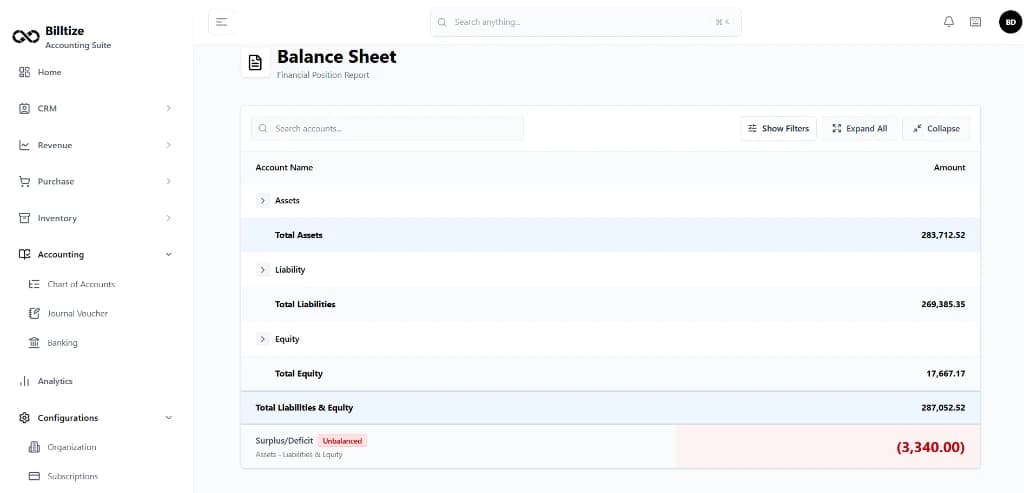Screen dimensions: 1024x493
Task: Expand the Inventory menu chevron
Action: coord(168,218)
